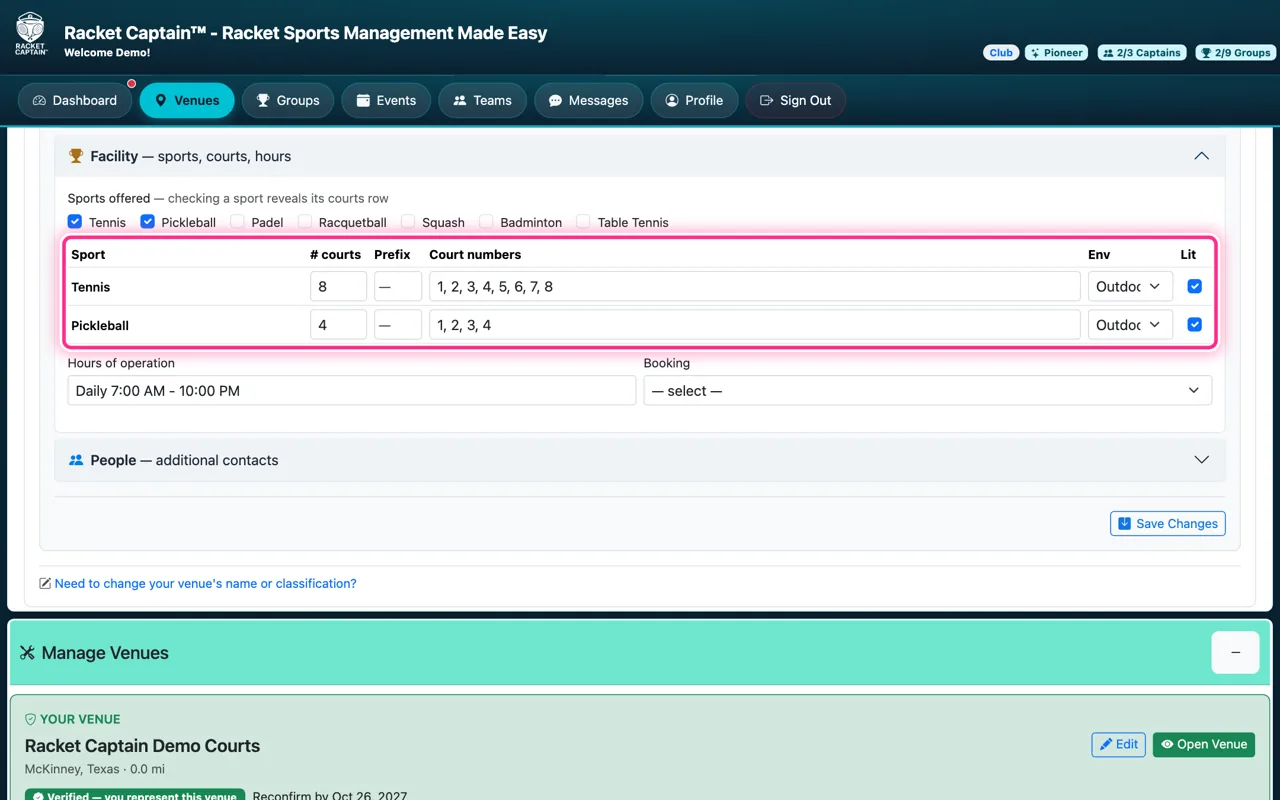Click the 'Racket Captain Demo Courts' venue name
This screenshot has height=800, width=1280.
pos(142,746)
